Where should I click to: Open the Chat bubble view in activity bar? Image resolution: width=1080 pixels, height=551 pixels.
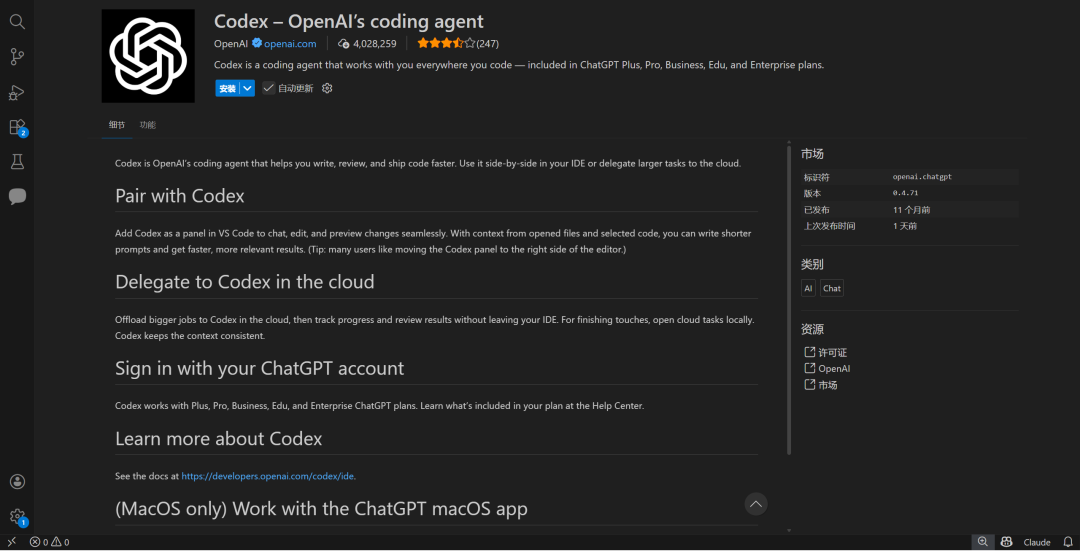click(x=17, y=197)
